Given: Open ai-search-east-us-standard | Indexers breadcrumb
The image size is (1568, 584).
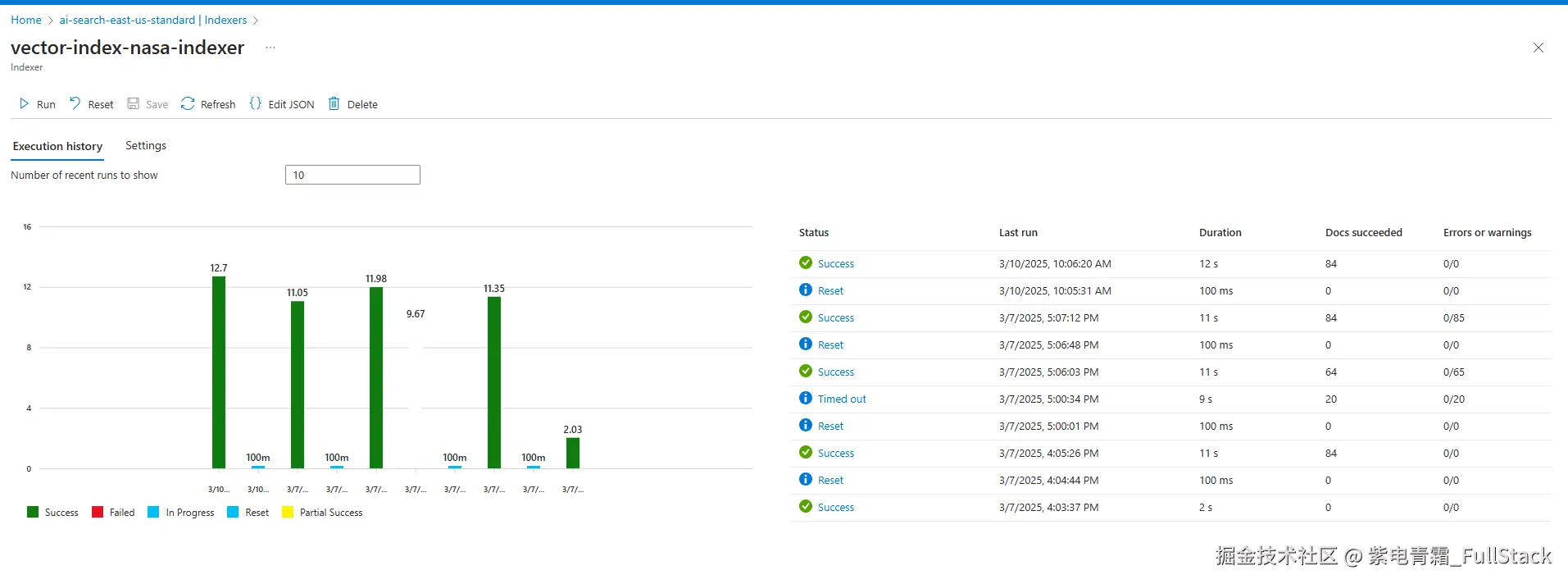Looking at the screenshot, I should 153,20.
